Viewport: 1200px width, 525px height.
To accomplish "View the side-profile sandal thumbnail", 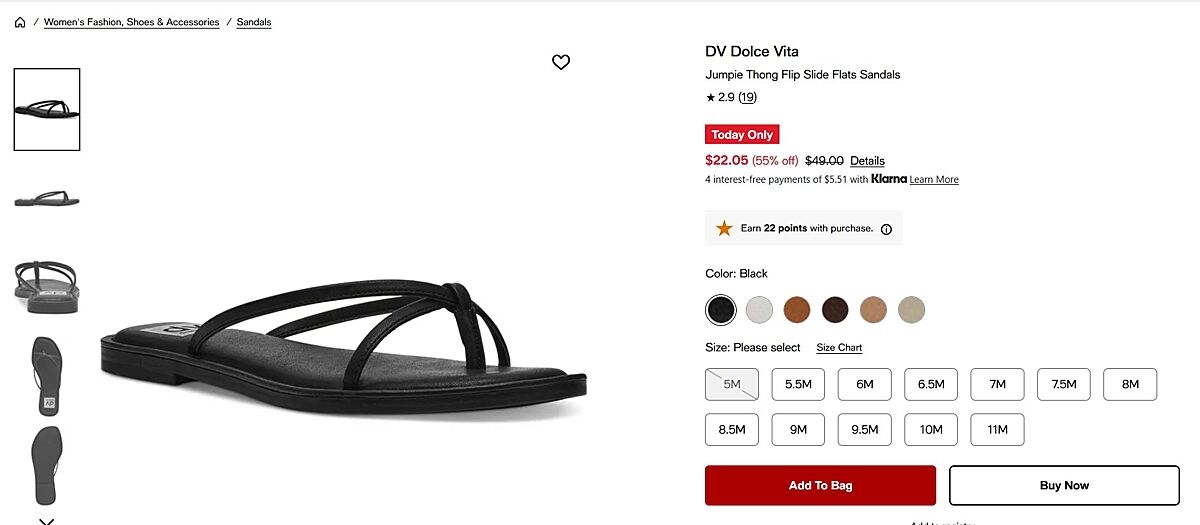I will pos(46,199).
